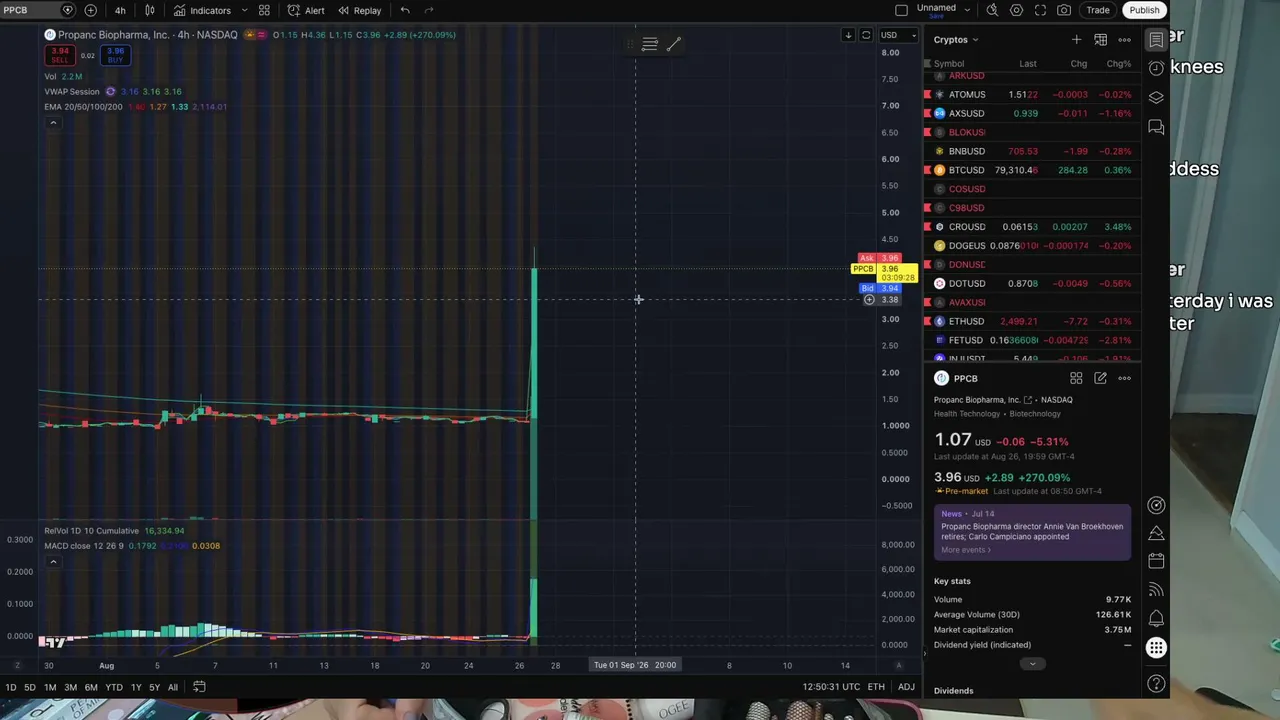
Task: Select the line drawing tool in floating toolbar
Action: click(x=674, y=44)
